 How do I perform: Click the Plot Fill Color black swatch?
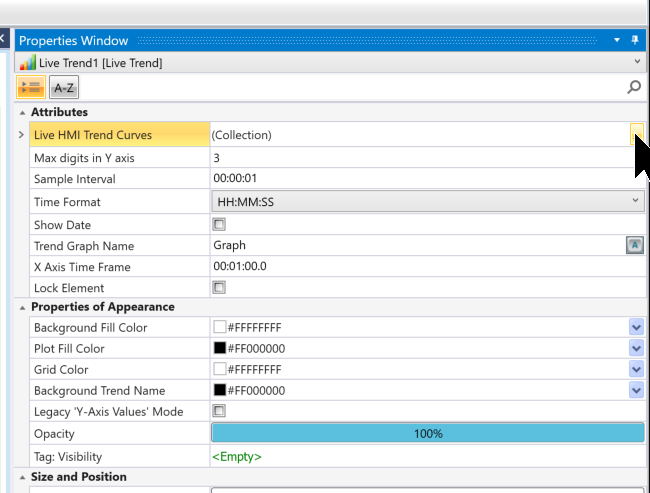[x=219, y=347]
